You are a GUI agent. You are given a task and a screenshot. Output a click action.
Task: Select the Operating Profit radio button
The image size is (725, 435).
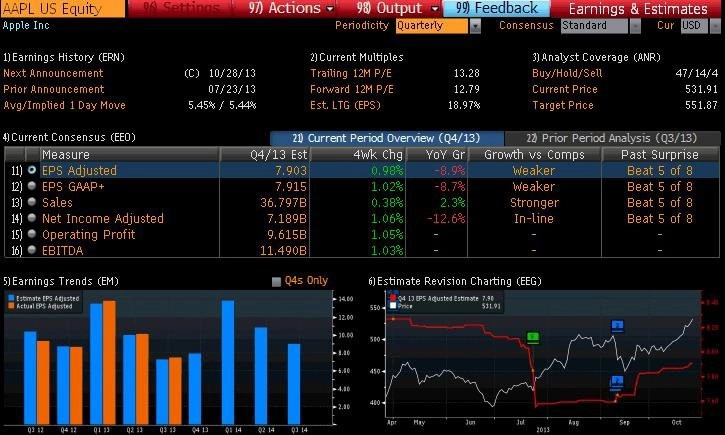pos(32,234)
